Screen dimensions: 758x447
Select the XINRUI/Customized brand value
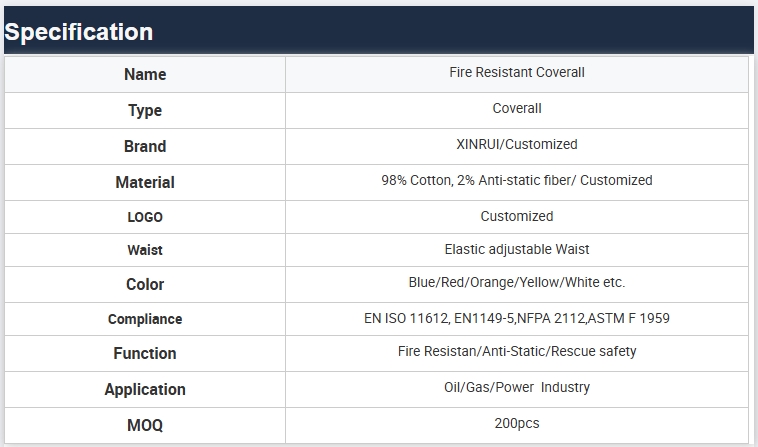(x=517, y=145)
